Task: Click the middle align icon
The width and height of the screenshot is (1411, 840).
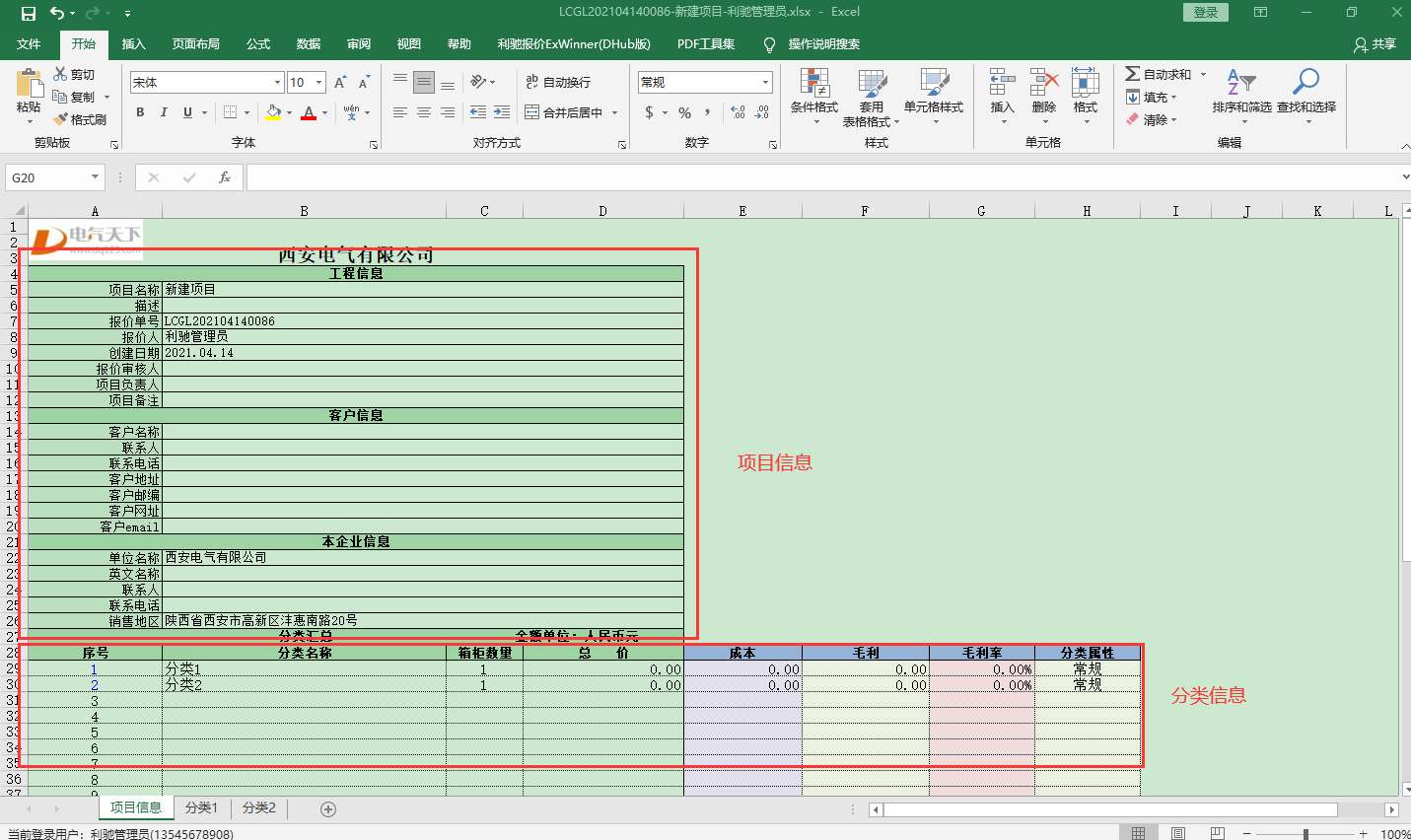Action: click(x=423, y=83)
